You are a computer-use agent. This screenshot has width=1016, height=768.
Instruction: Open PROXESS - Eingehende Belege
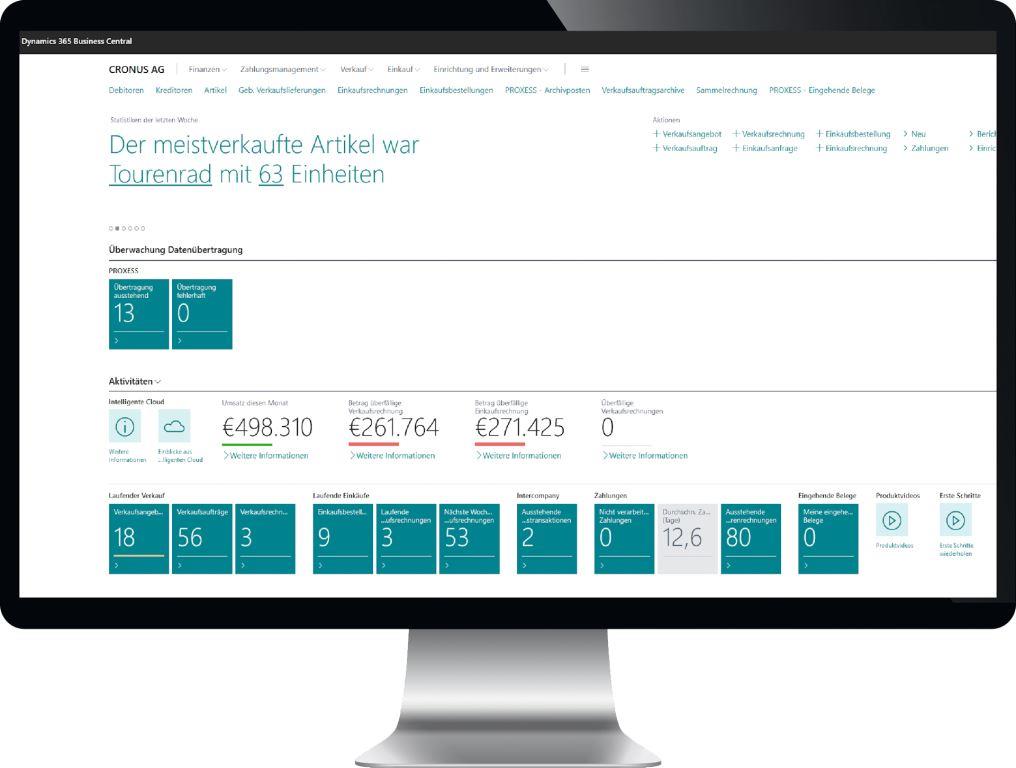tap(822, 90)
